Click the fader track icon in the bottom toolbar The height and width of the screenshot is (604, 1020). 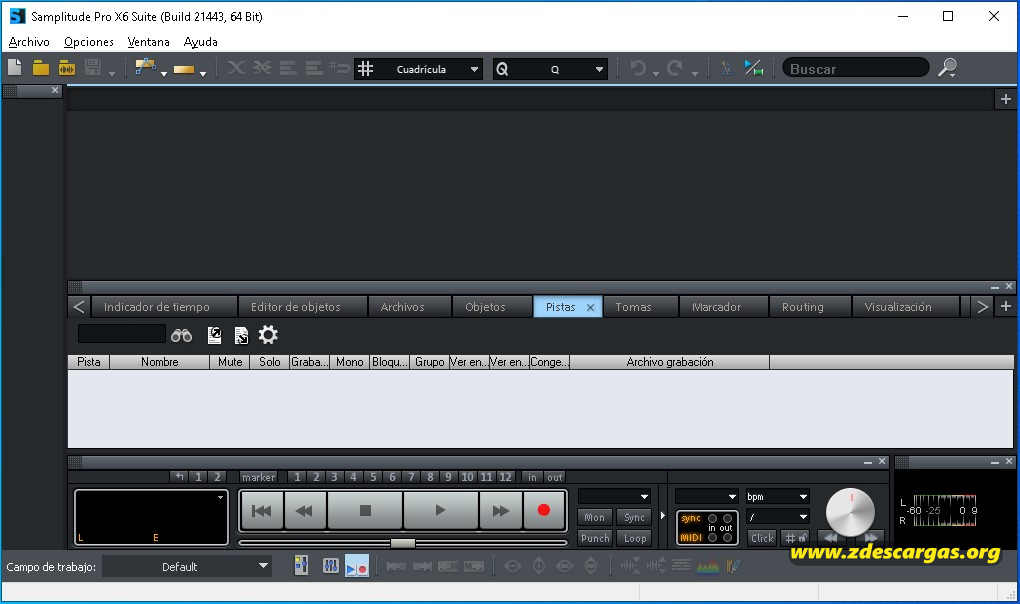click(x=330, y=566)
